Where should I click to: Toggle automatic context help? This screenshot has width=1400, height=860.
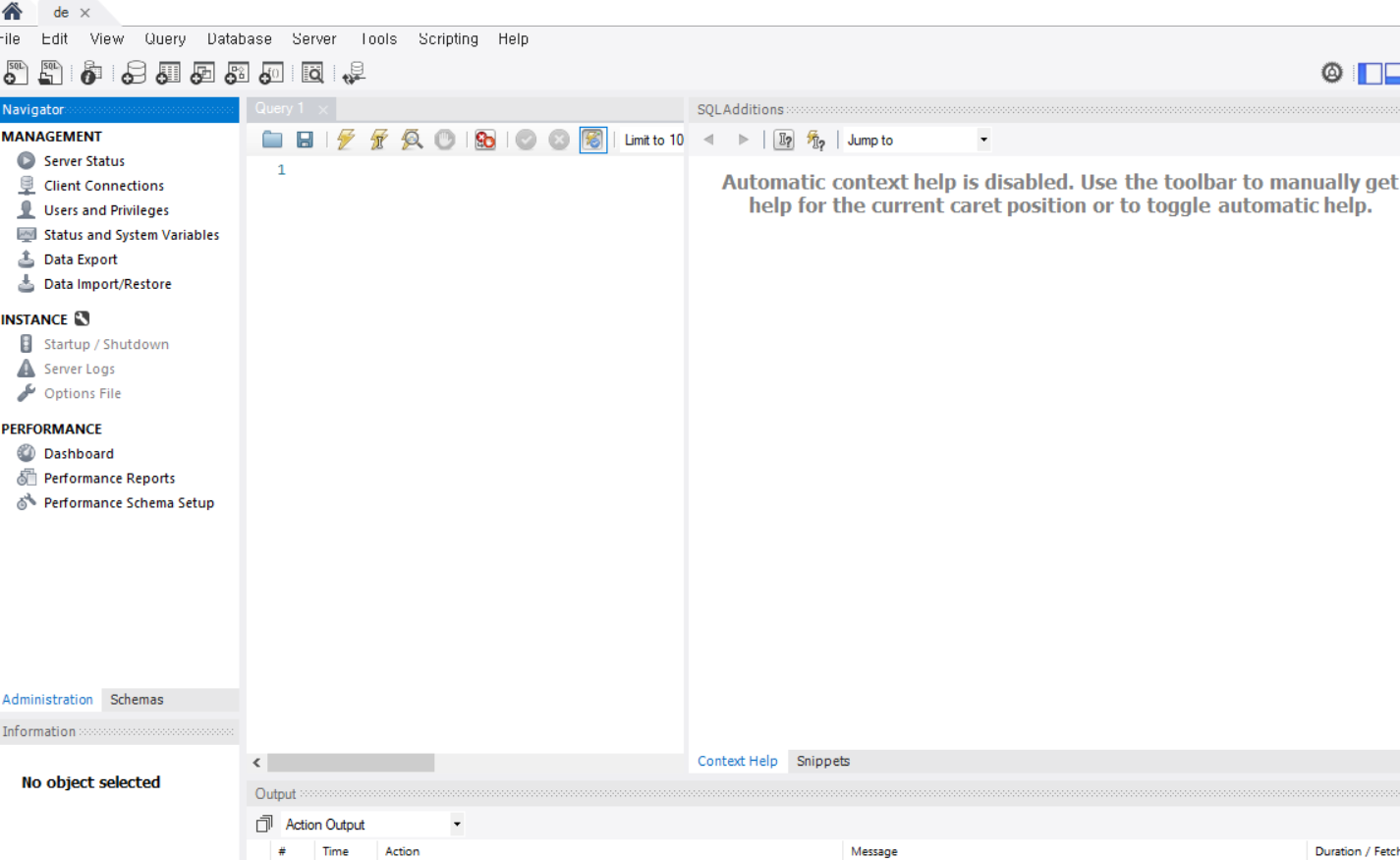pos(816,140)
